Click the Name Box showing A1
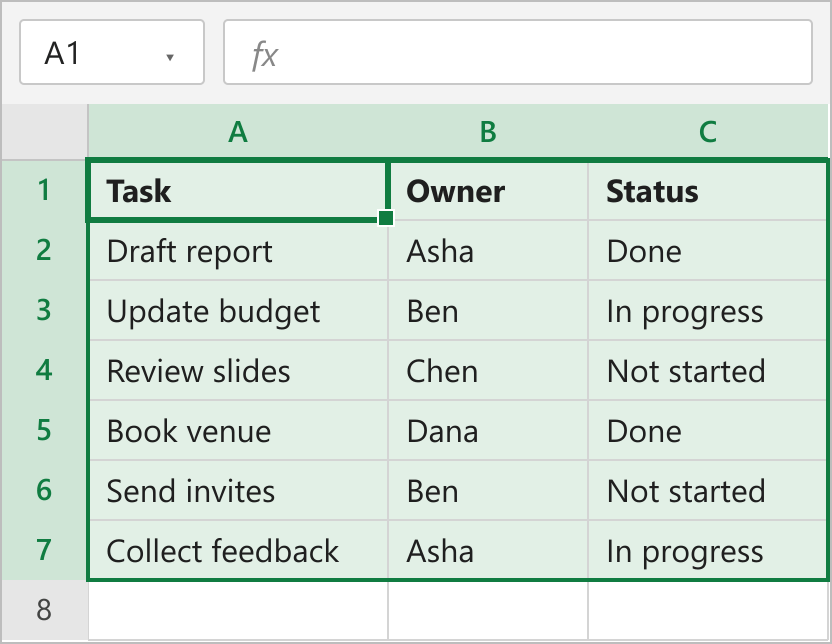832x644 pixels. [x=112, y=52]
